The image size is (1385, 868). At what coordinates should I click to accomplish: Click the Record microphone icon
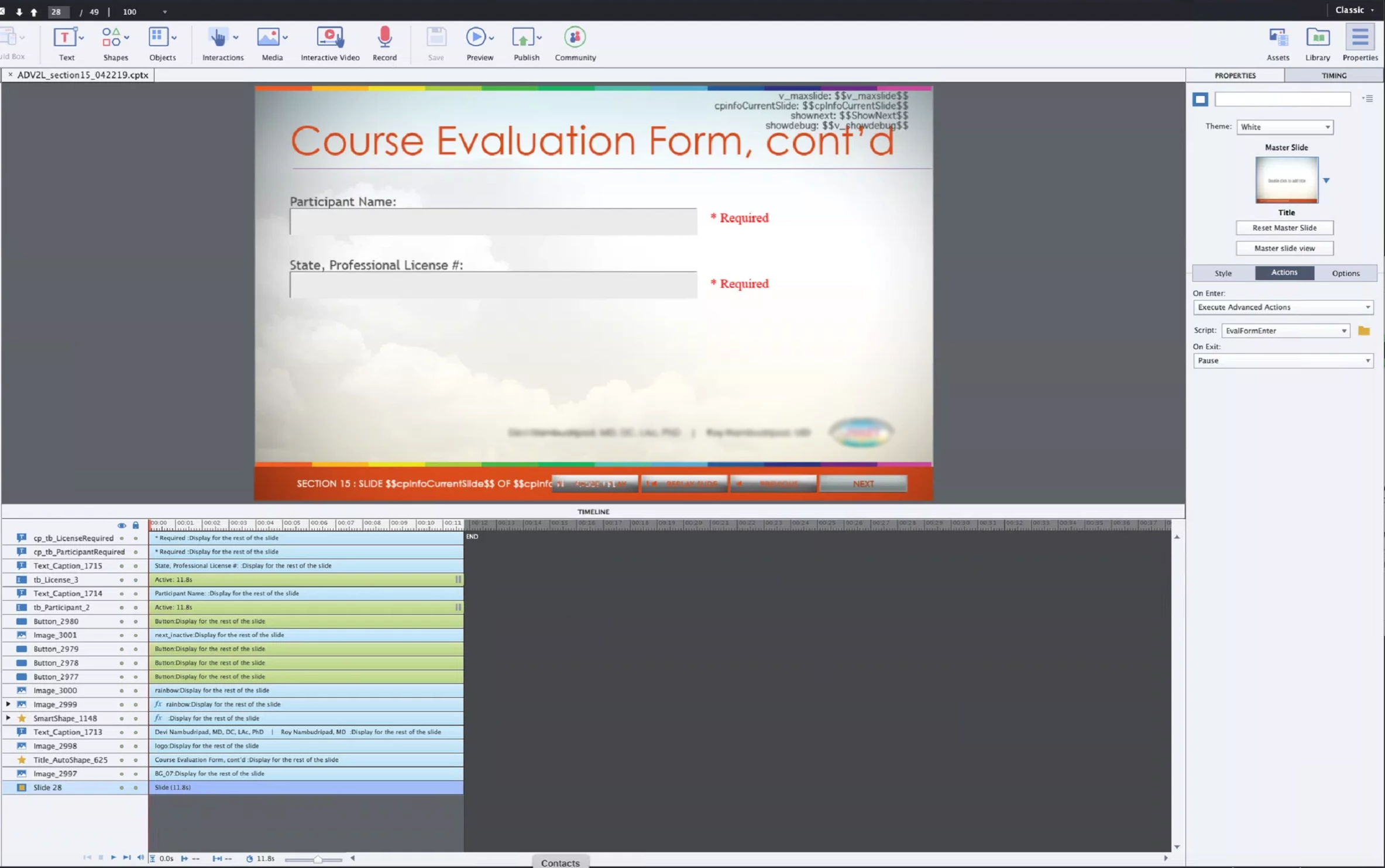coord(384,37)
